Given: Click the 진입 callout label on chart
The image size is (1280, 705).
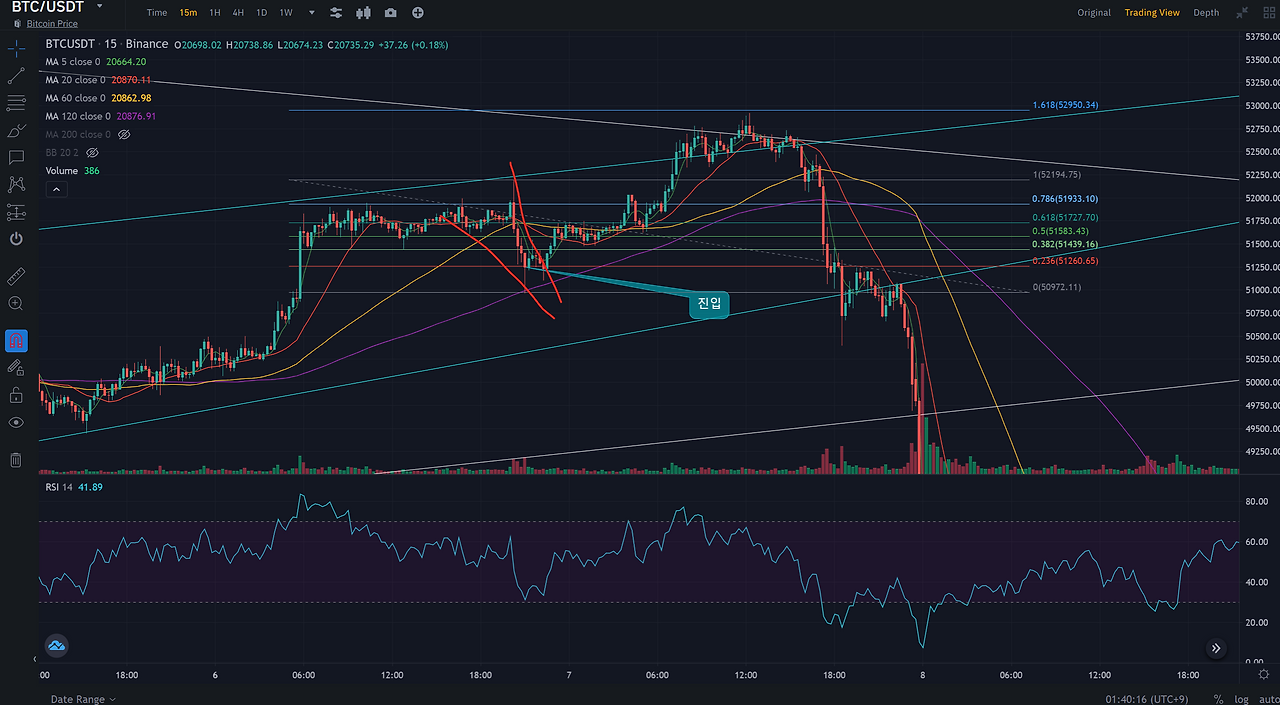Looking at the screenshot, I should coord(708,305).
